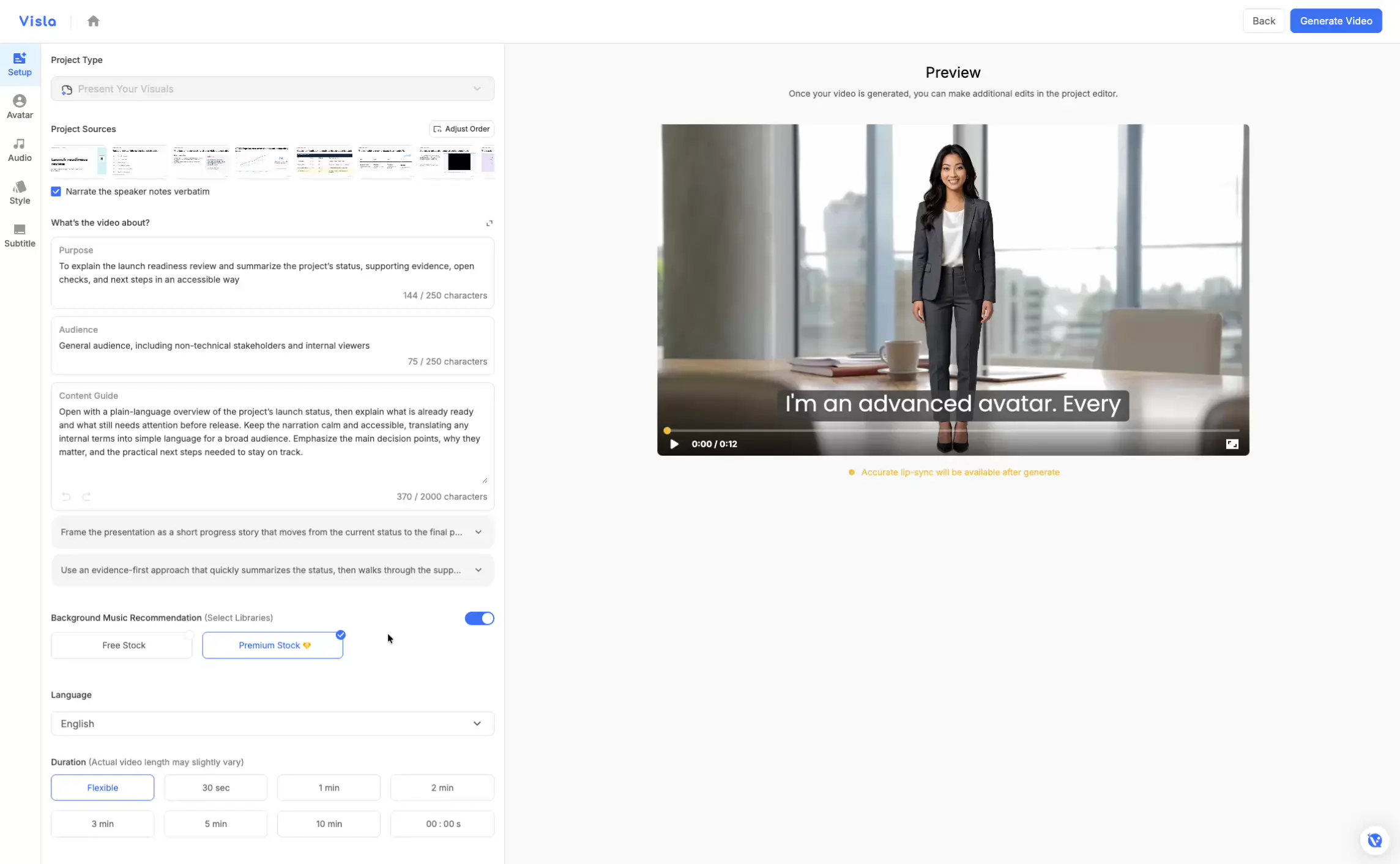
Task: Click the preview video progress bar
Action: pyautogui.click(x=953, y=430)
